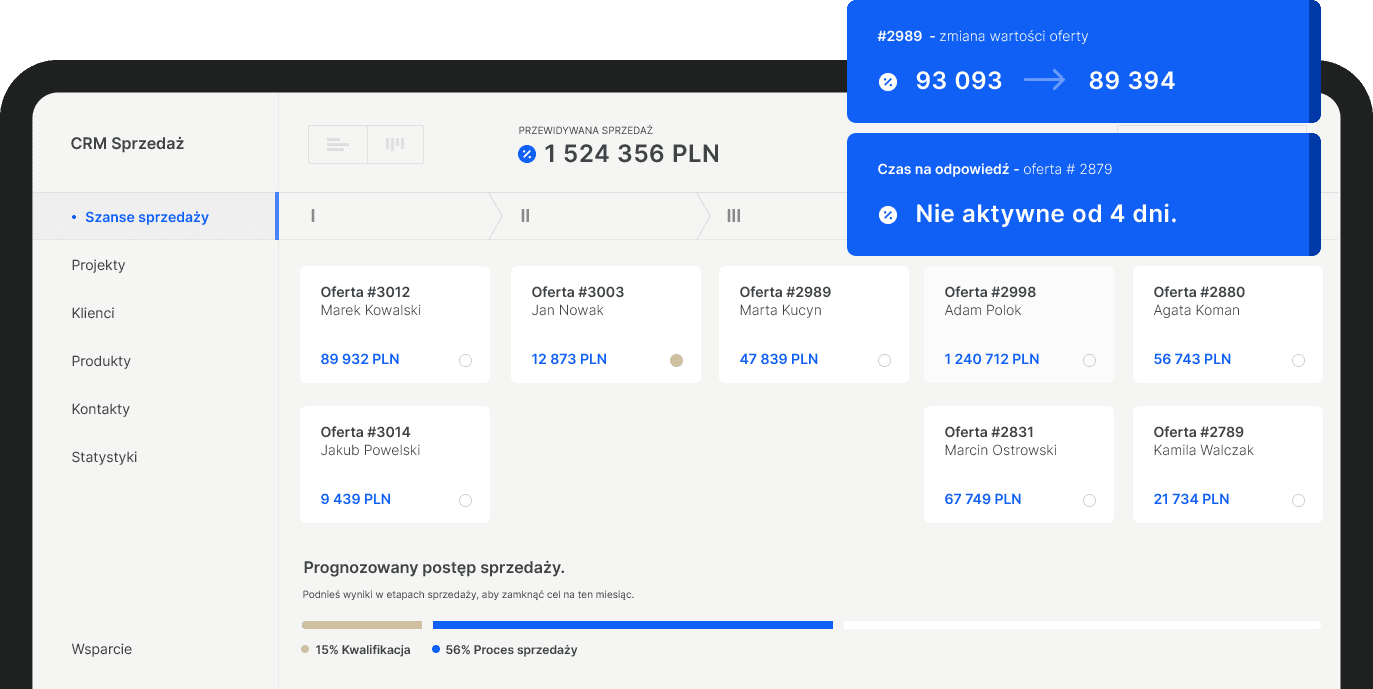Mark the status circle on Oferta #2789
The image size is (1373, 689).
point(1298,501)
